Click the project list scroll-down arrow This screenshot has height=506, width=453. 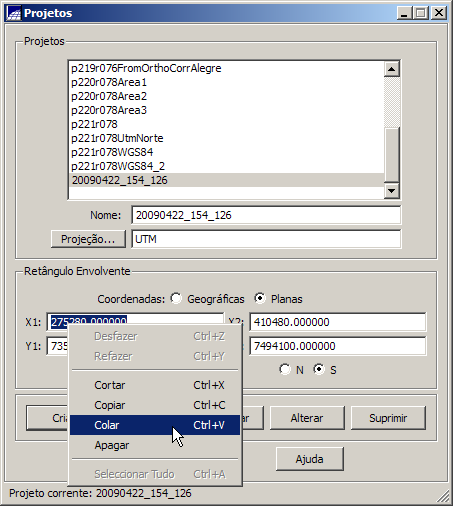[x=392, y=191]
